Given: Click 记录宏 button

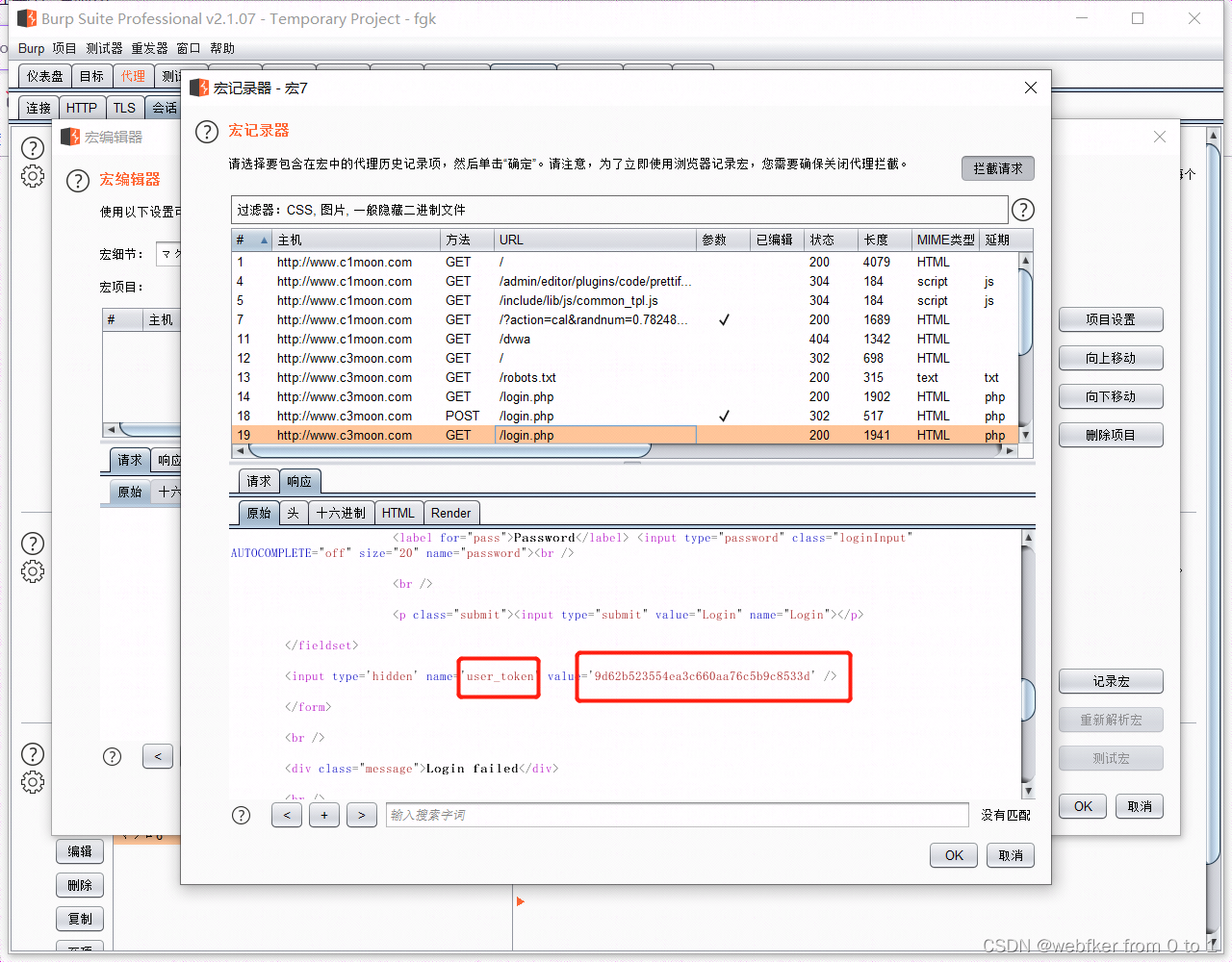Looking at the screenshot, I should pyautogui.click(x=1111, y=681).
